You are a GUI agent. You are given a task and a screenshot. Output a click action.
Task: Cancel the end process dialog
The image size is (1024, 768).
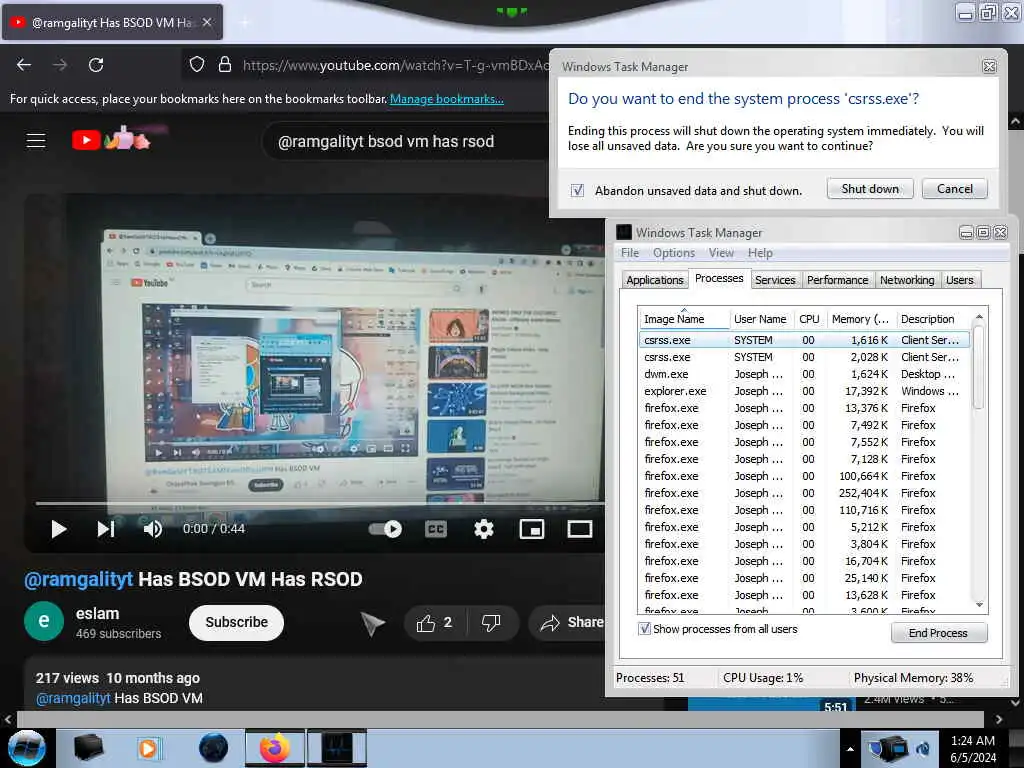[x=954, y=189]
